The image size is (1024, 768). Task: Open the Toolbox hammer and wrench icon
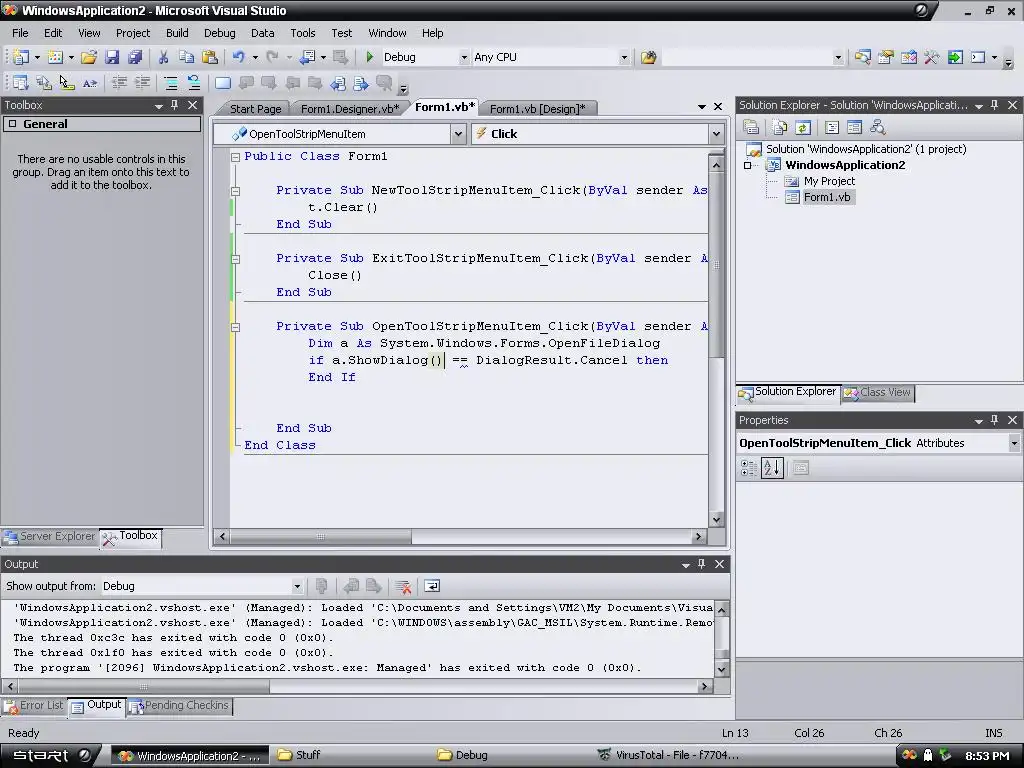(x=931, y=57)
